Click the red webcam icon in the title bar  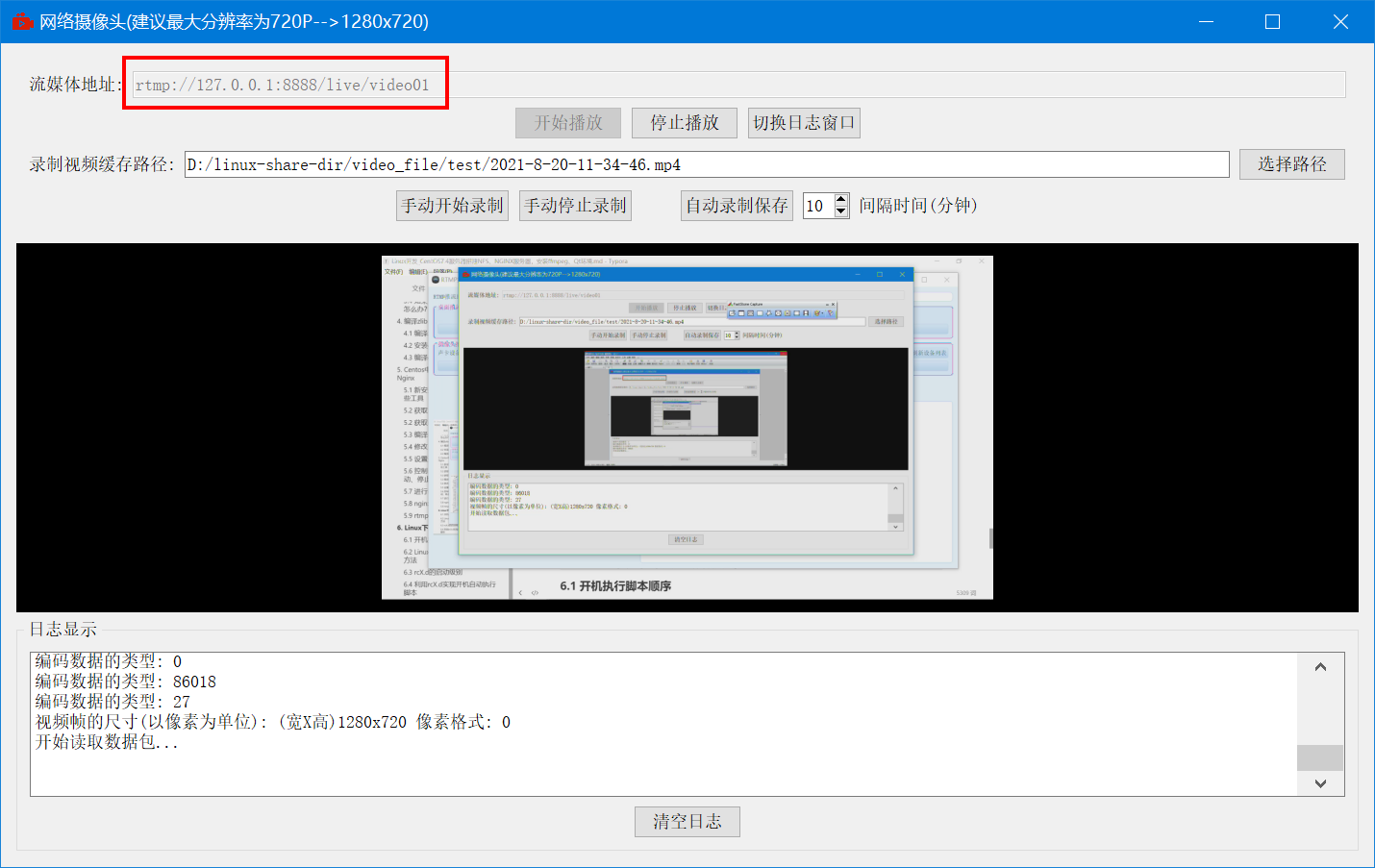(22, 20)
